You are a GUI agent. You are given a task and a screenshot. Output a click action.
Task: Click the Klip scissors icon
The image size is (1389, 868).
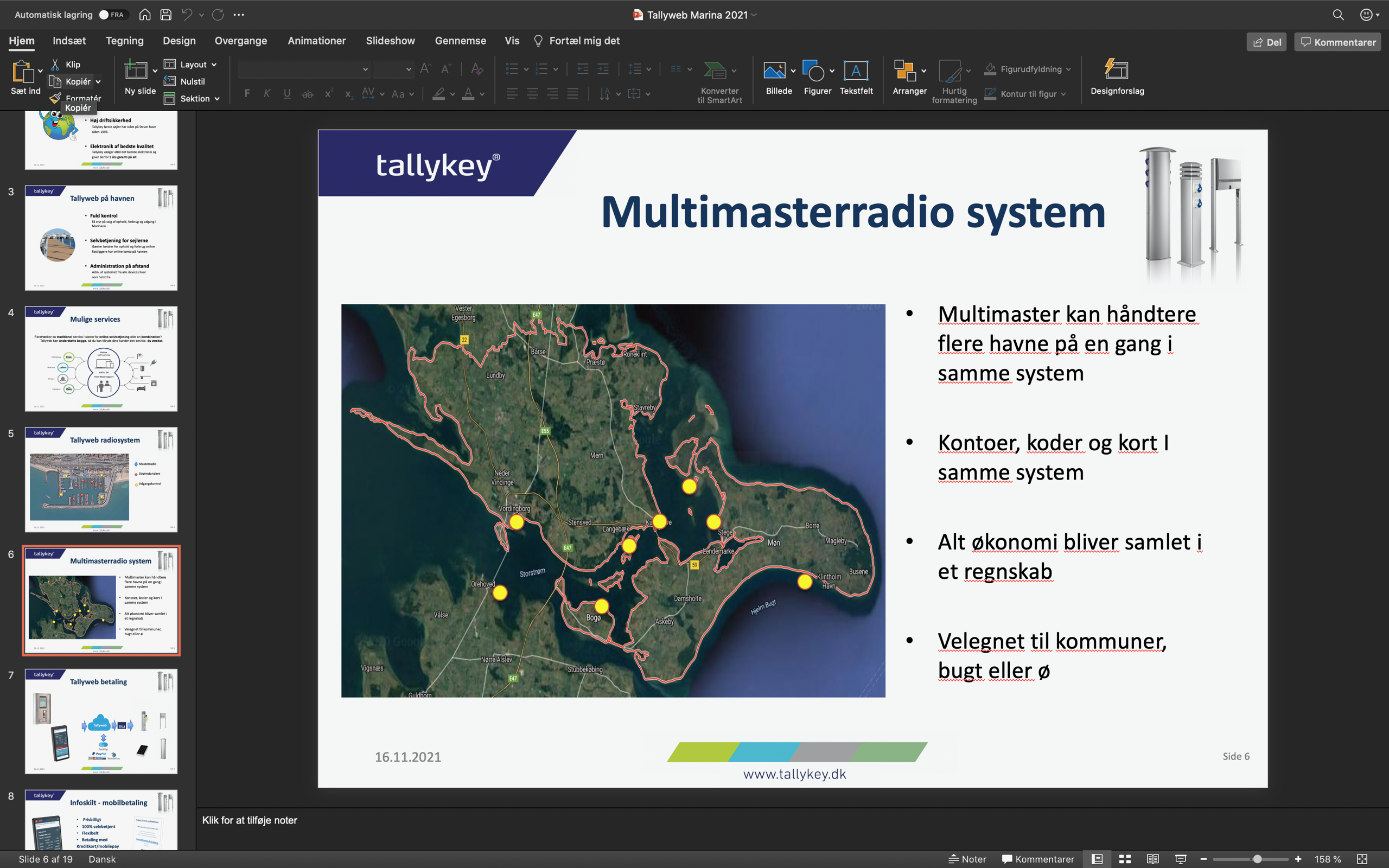56,65
